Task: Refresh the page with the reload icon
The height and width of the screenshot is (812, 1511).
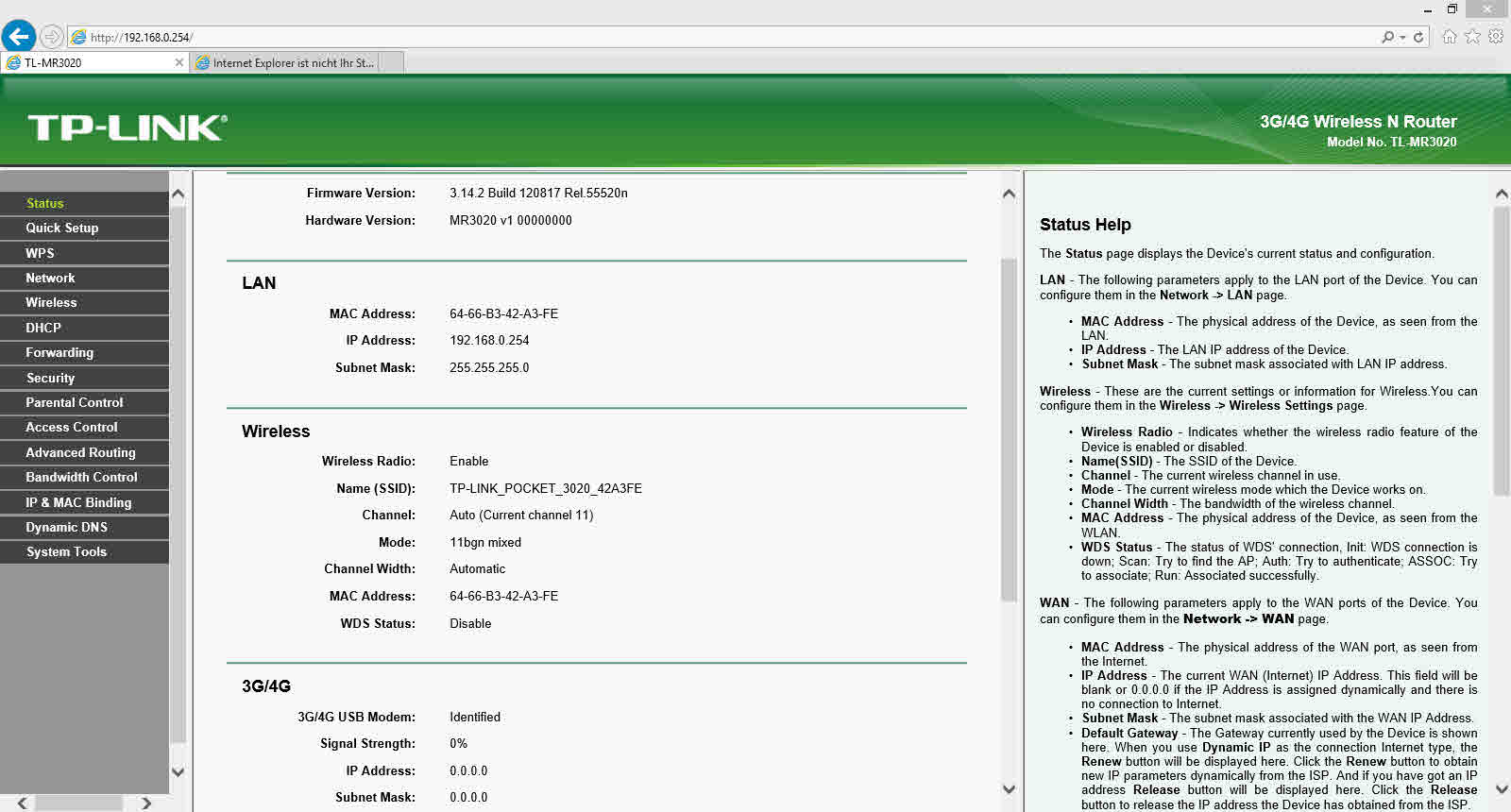Action: coord(1418,37)
